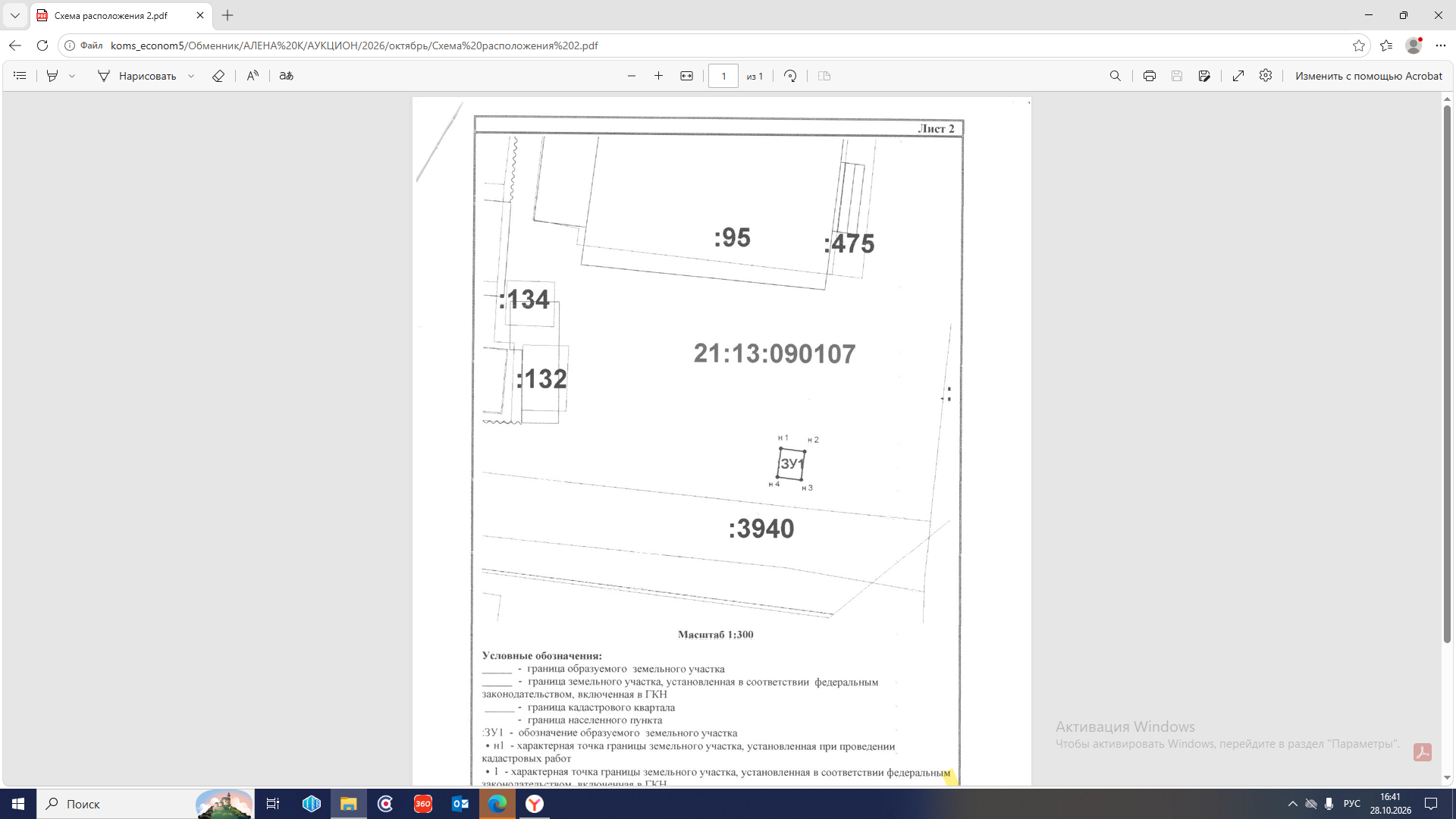Click the Save As icon

(1204, 76)
